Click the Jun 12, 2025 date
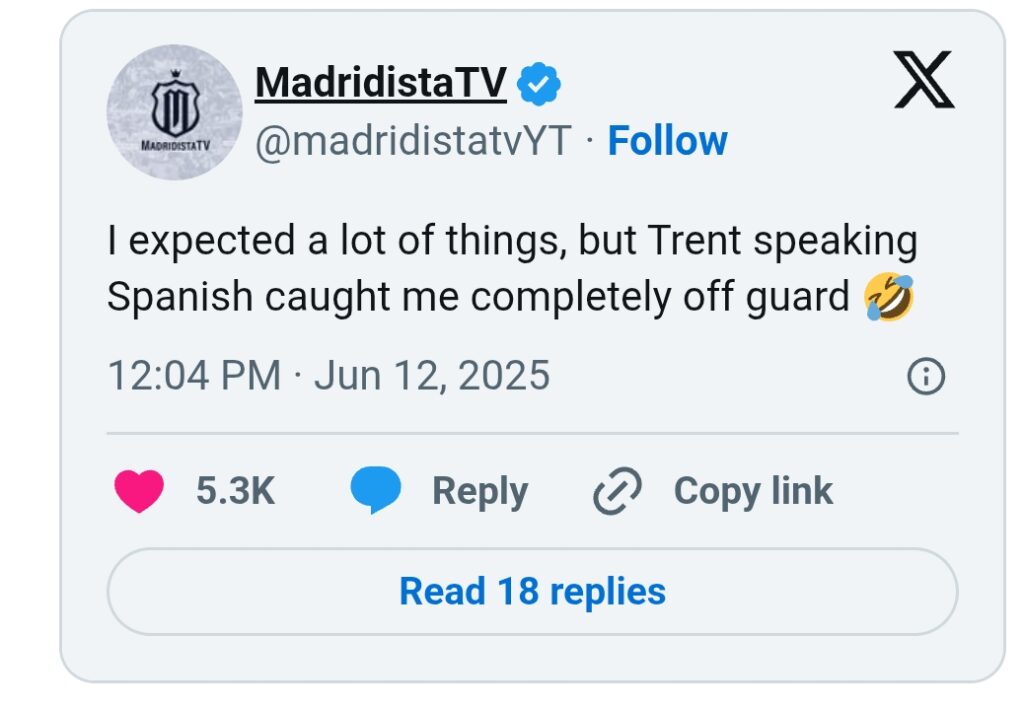 (x=432, y=376)
